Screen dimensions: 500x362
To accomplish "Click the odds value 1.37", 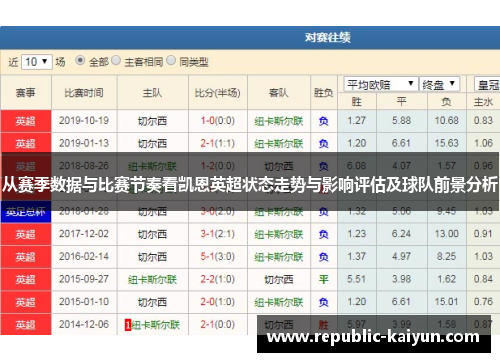I will tap(357, 257).
